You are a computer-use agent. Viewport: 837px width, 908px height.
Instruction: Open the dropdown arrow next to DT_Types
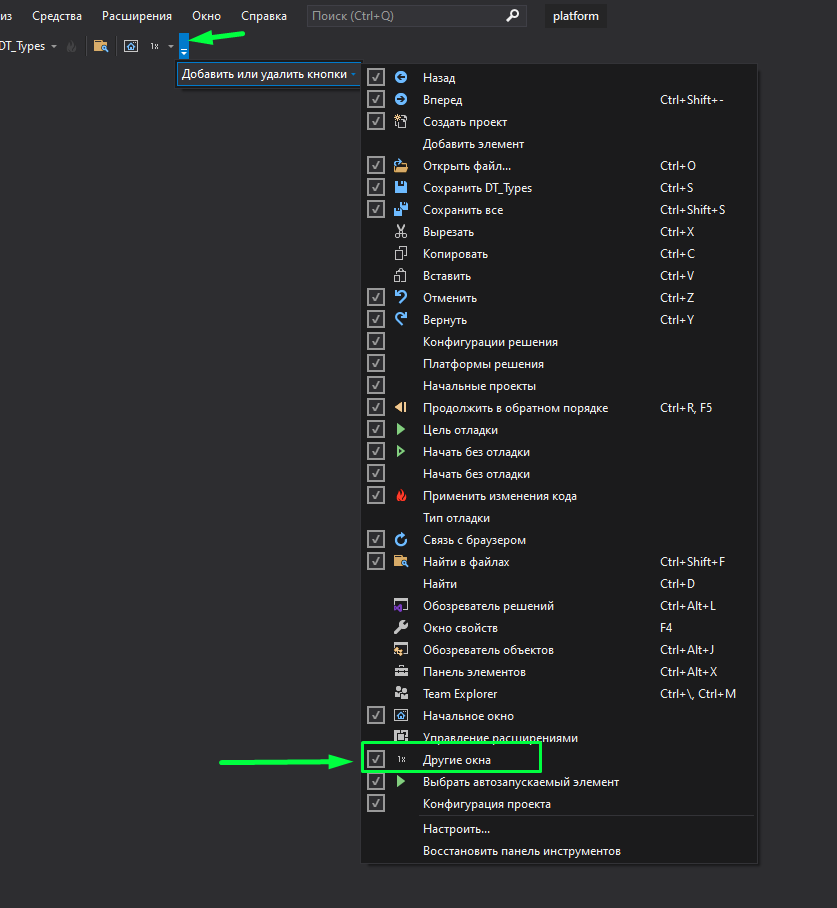pyautogui.click(x=54, y=46)
